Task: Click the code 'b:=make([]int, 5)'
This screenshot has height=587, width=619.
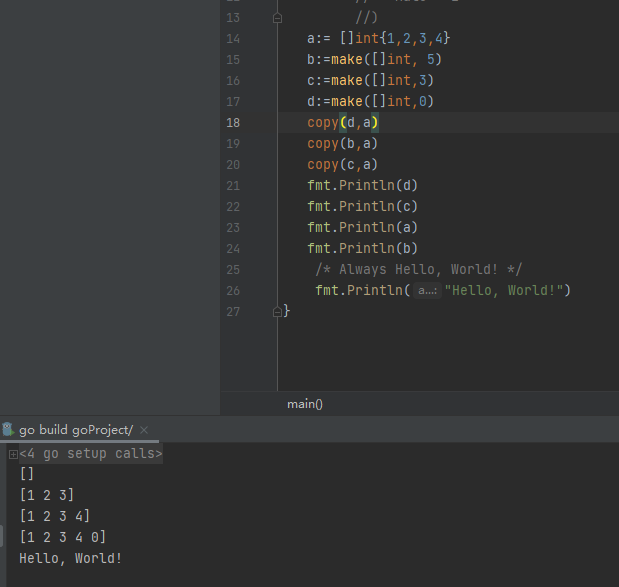Action: [374, 60]
